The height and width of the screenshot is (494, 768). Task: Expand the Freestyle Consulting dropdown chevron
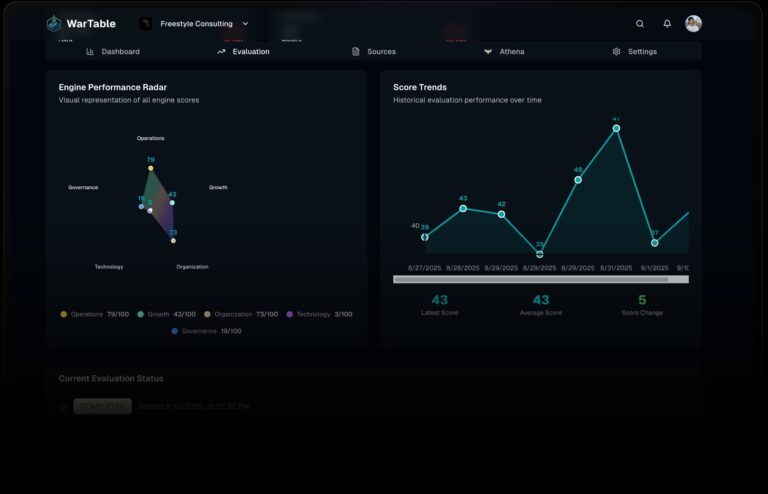click(x=246, y=24)
